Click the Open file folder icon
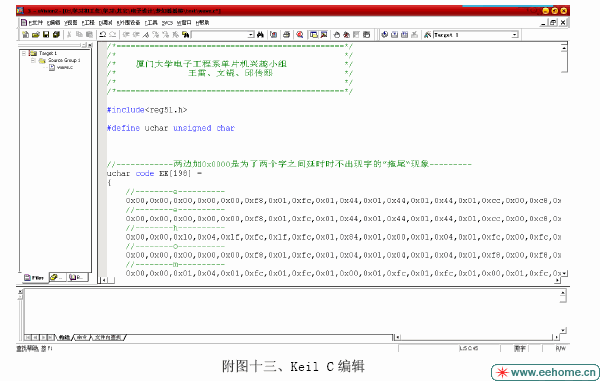This screenshot has width=600, height=381. pyautogui.click(x=36, y=35)
